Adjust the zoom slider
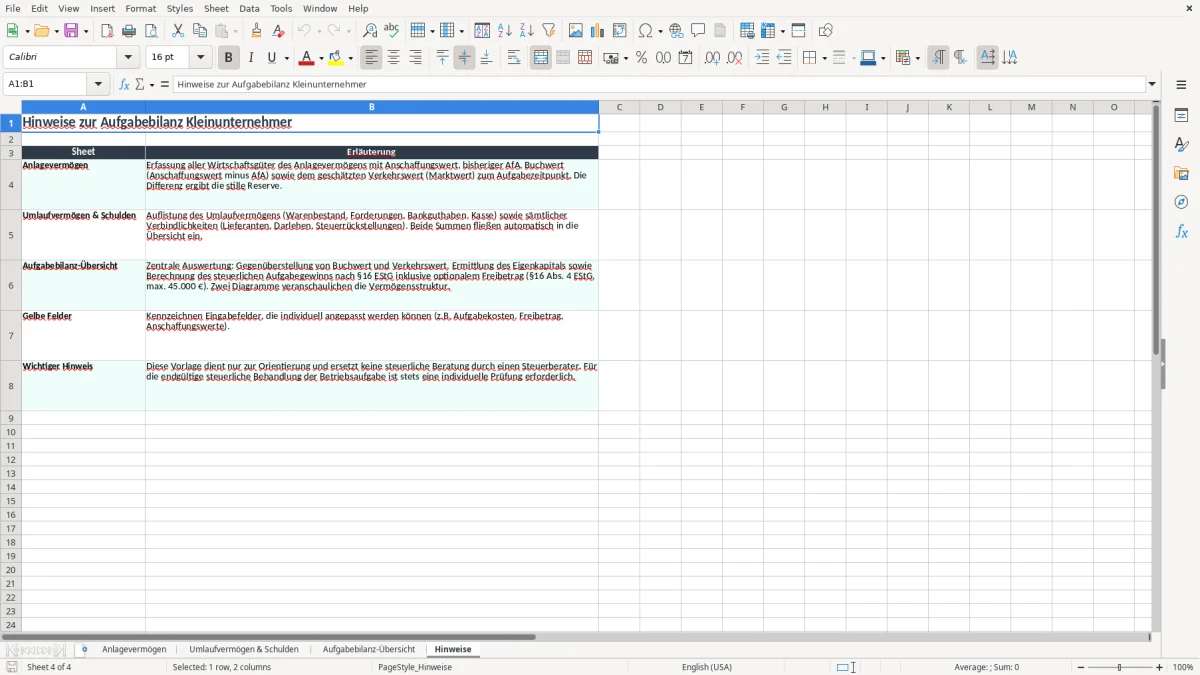Screen dimensions: 1200x675 tap(1120, 667)
